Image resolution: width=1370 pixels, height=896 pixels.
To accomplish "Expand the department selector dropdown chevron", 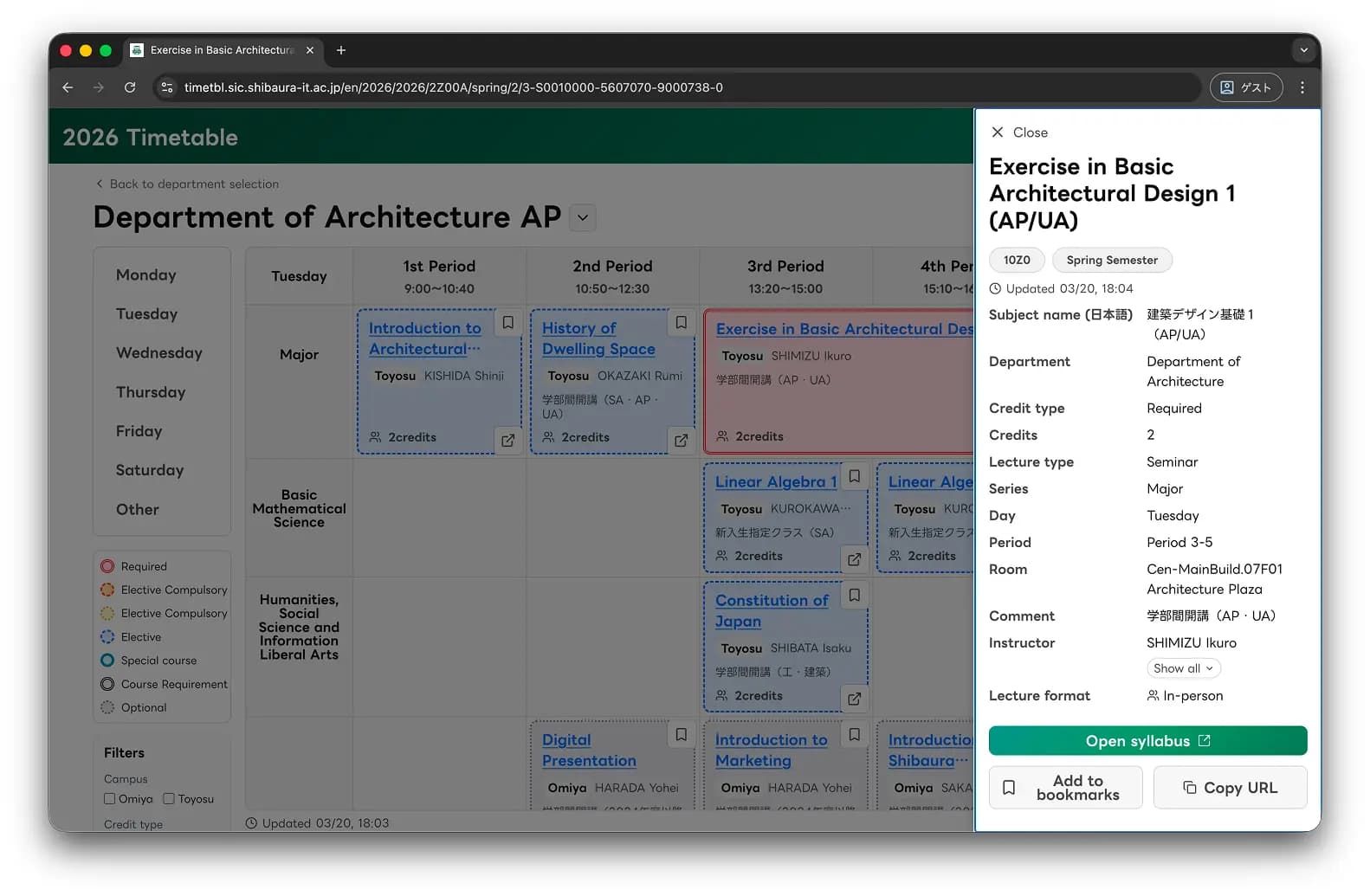I will pos(583,218).
